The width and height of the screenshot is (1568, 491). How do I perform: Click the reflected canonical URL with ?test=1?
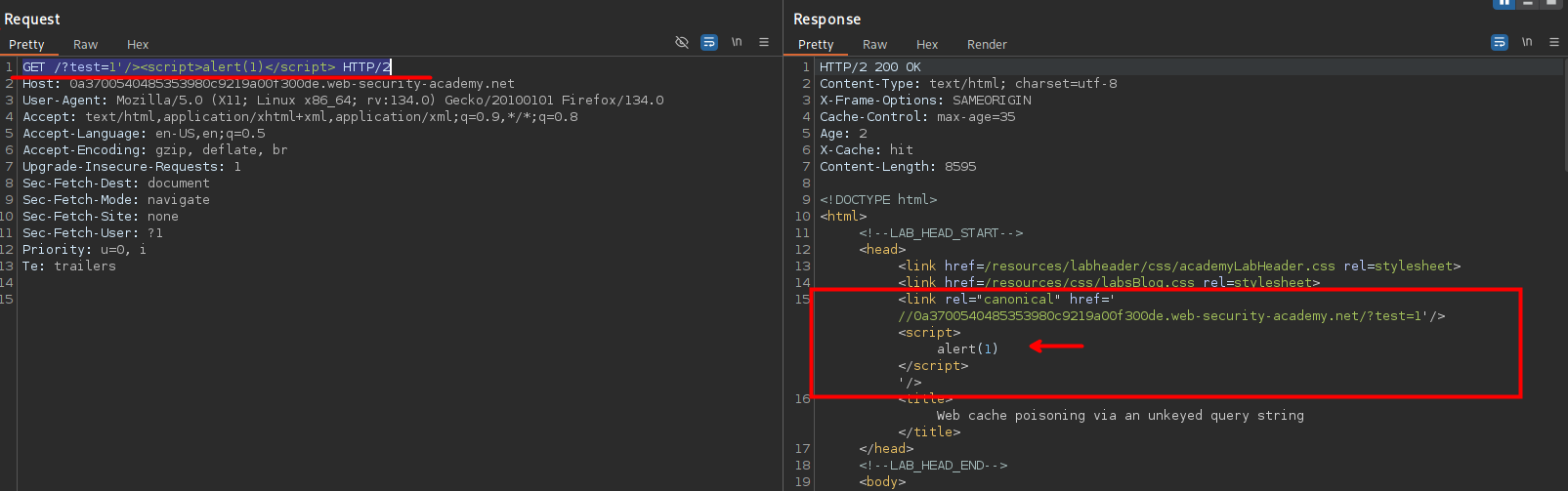click(1171, 316)
